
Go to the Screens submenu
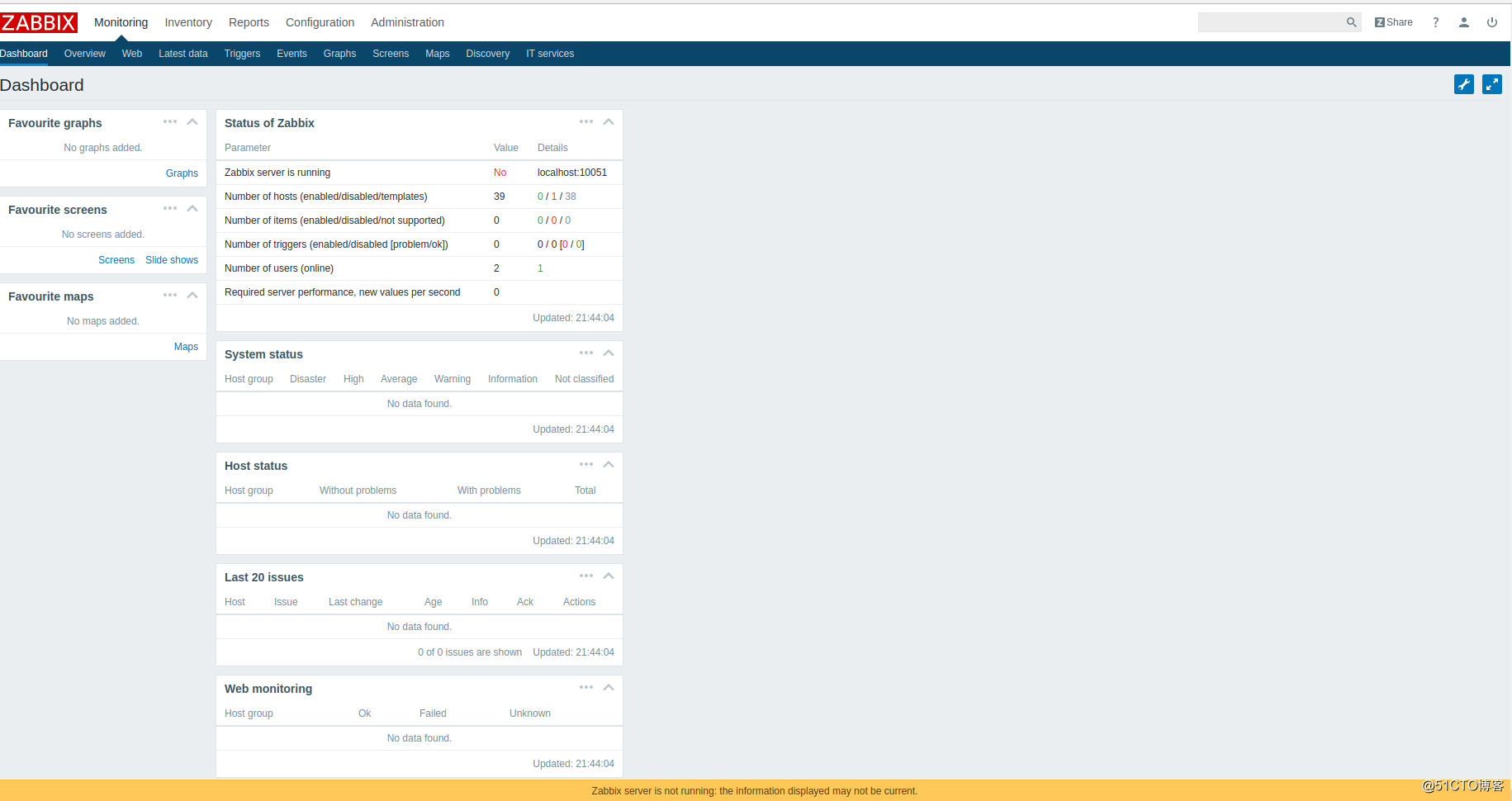391,54
